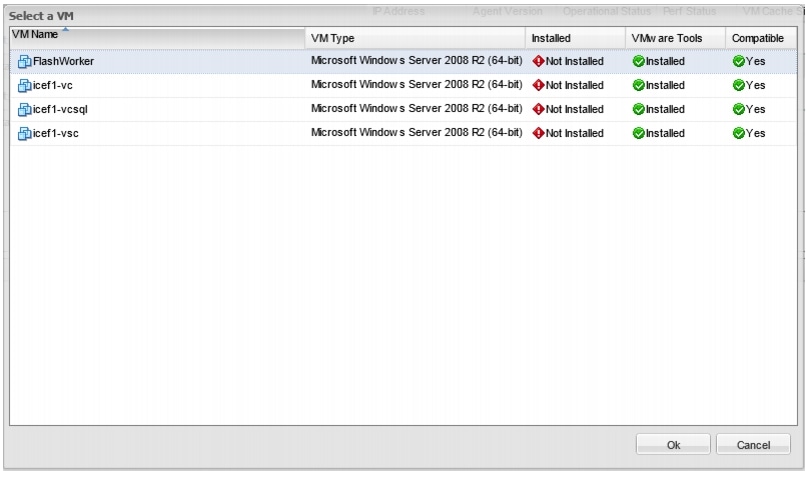Click 'Not Installed' text in icef1-vcsql row
The image size is (807, 493).
574,109
